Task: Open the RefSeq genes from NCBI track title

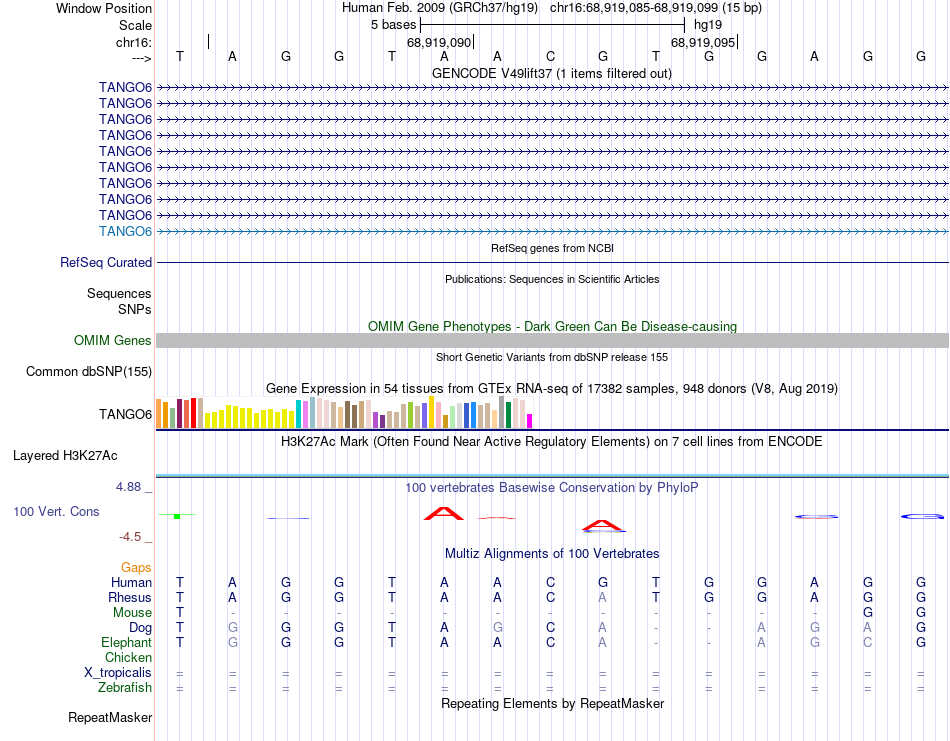Action: coord(552,248)
